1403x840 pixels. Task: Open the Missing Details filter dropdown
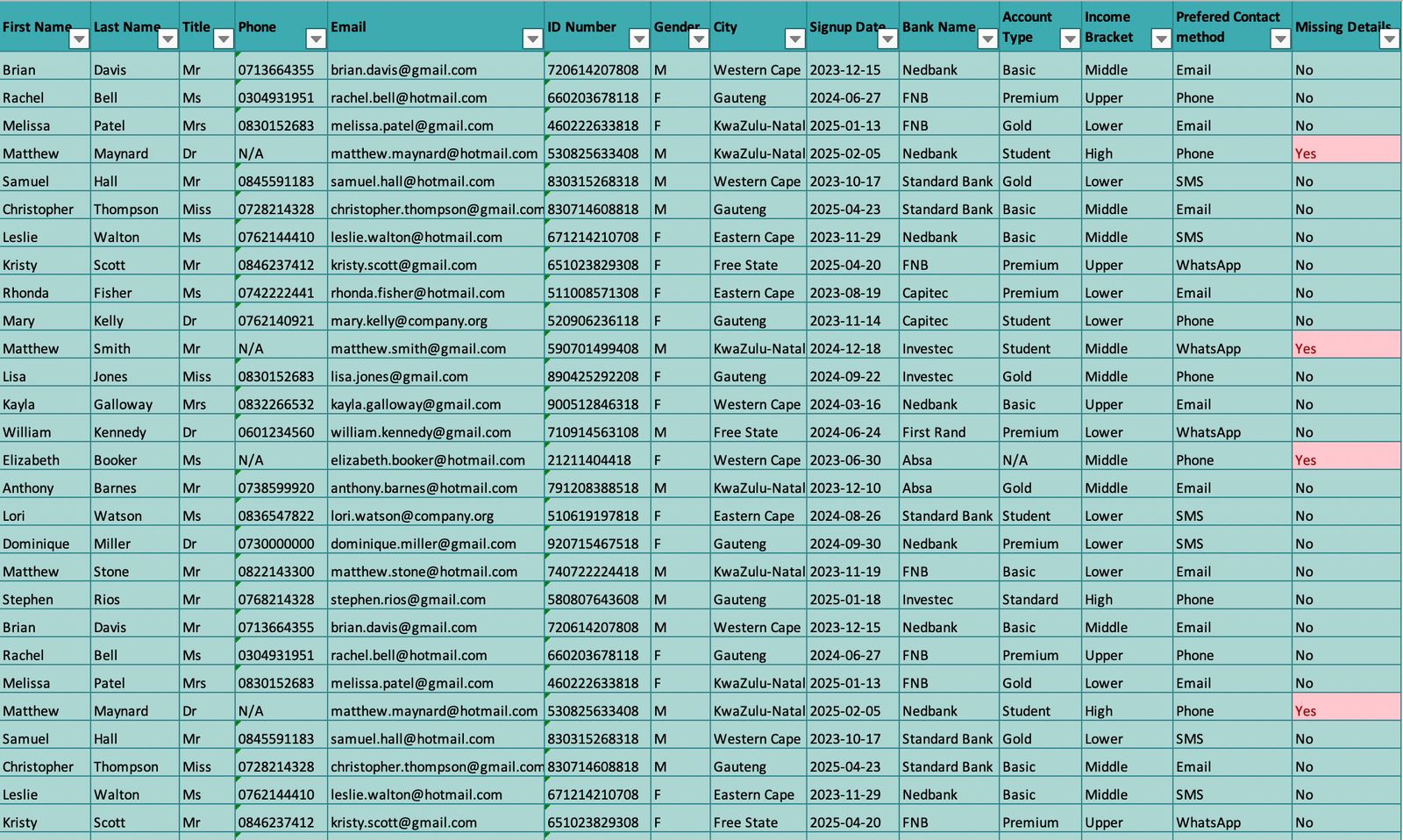tap(1389, 39)
